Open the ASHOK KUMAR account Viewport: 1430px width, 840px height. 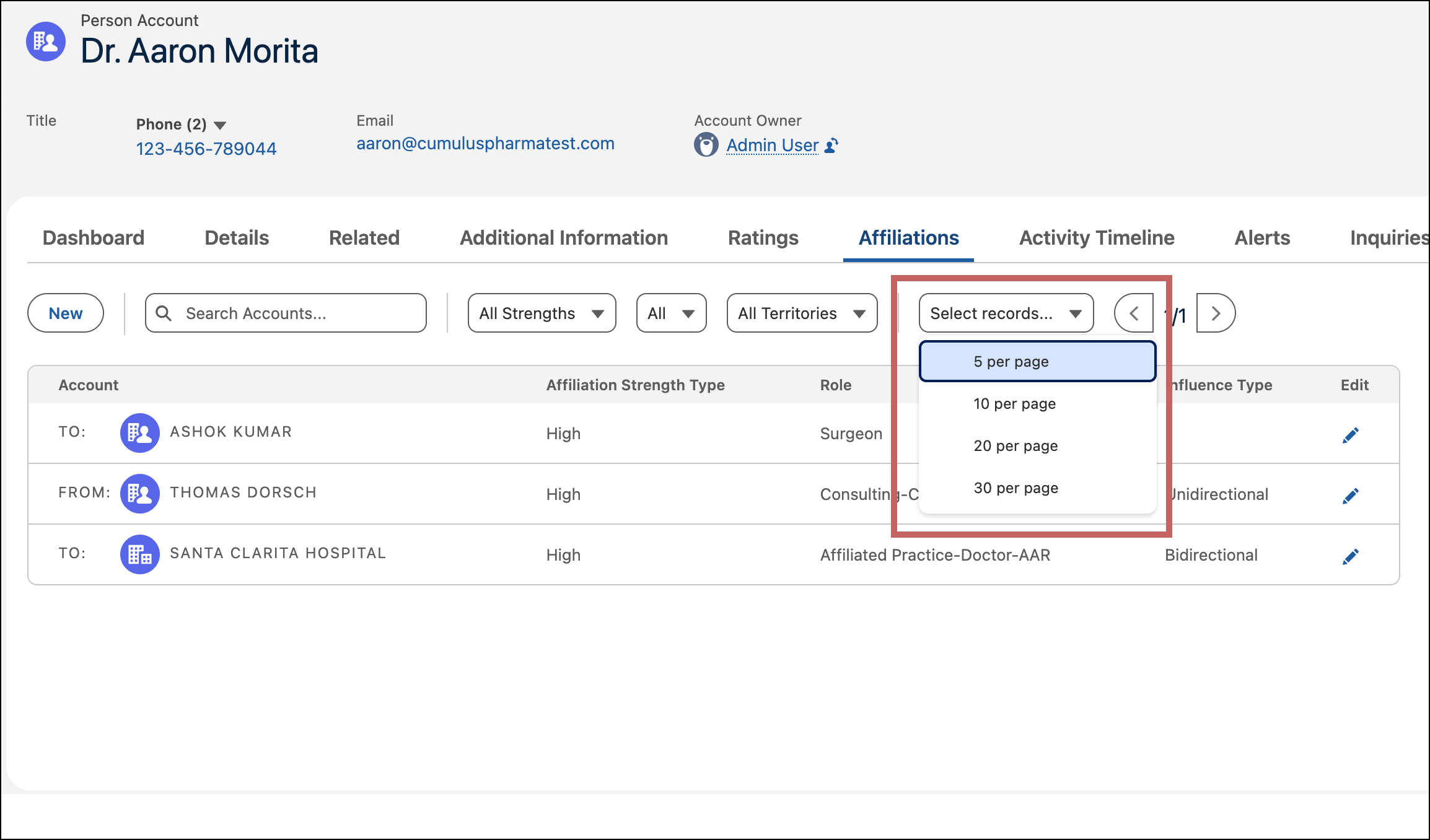pyautogui.click(x=230, y=432)
